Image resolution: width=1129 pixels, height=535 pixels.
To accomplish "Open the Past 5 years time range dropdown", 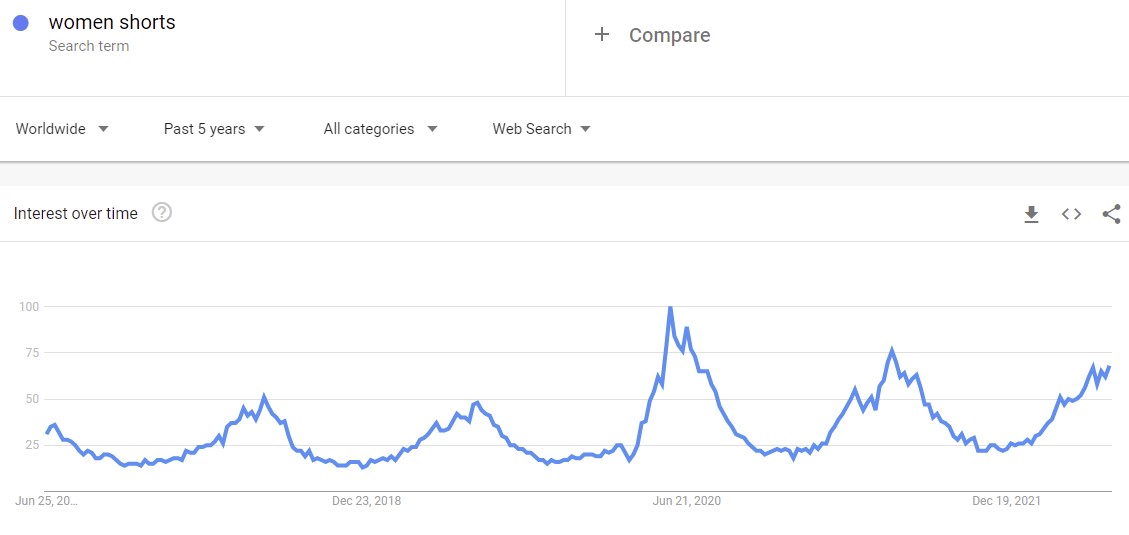I will pyautogui.click(x=214, y=129).
